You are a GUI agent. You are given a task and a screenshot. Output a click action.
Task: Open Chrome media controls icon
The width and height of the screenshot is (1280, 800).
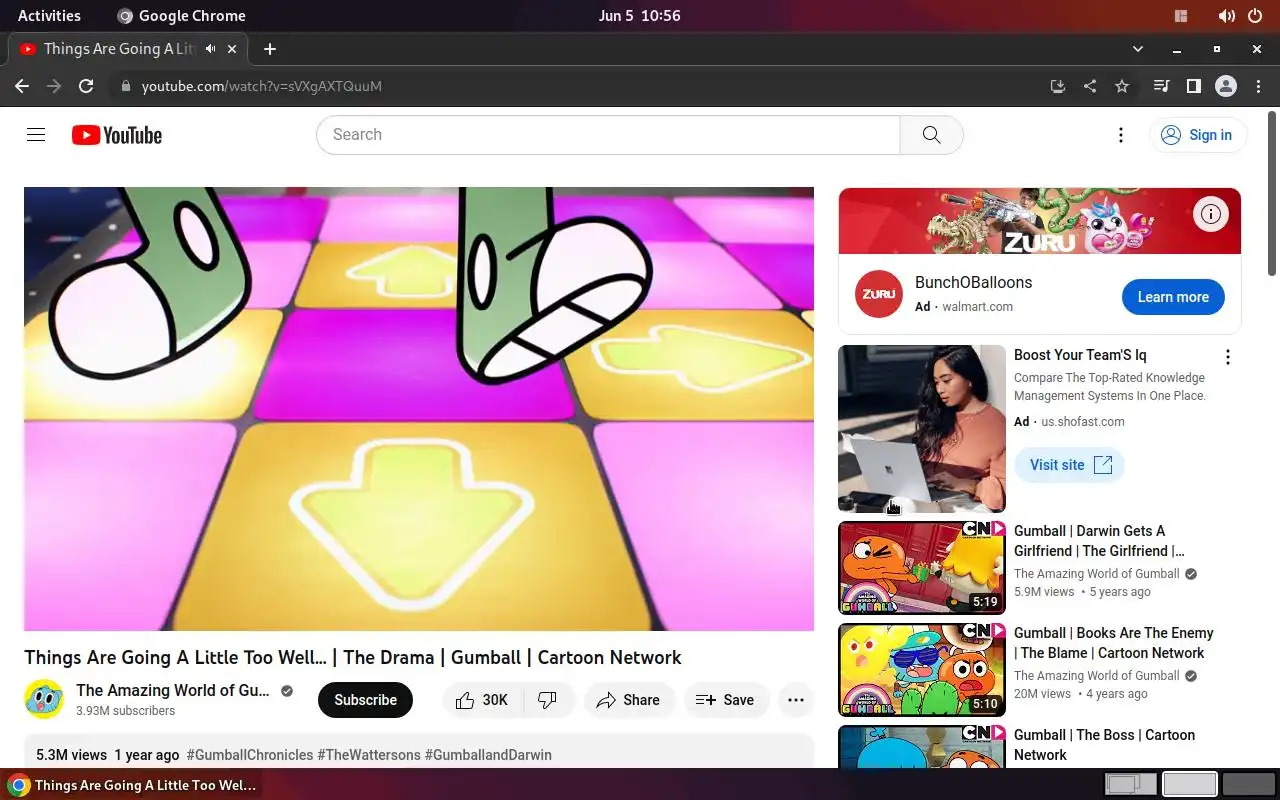pyautogui.click(x=1161, y=86)
